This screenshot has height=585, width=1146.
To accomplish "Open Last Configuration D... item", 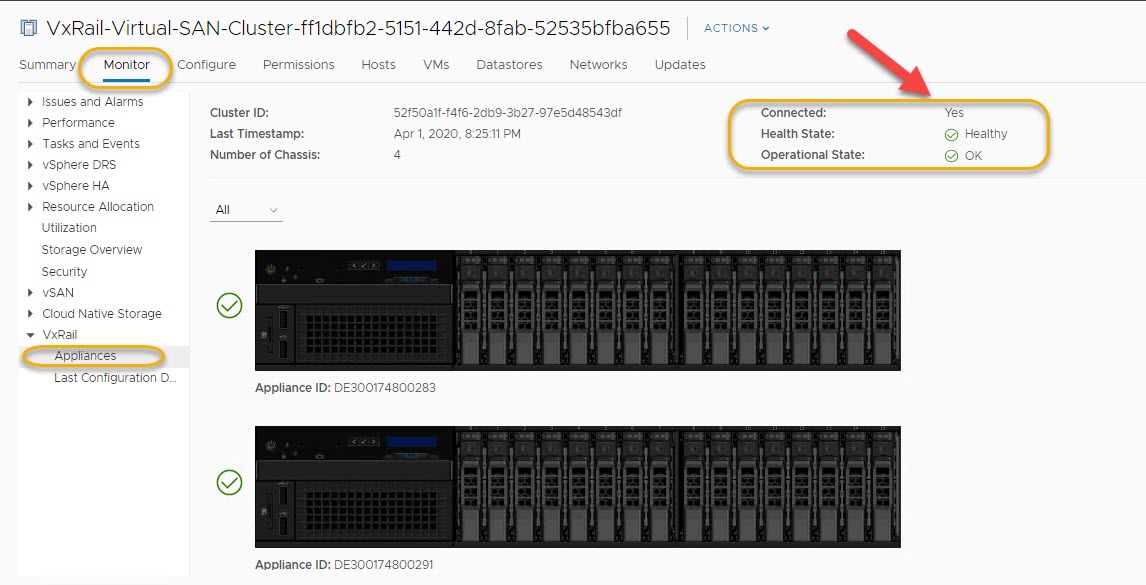I will (115, 378).
